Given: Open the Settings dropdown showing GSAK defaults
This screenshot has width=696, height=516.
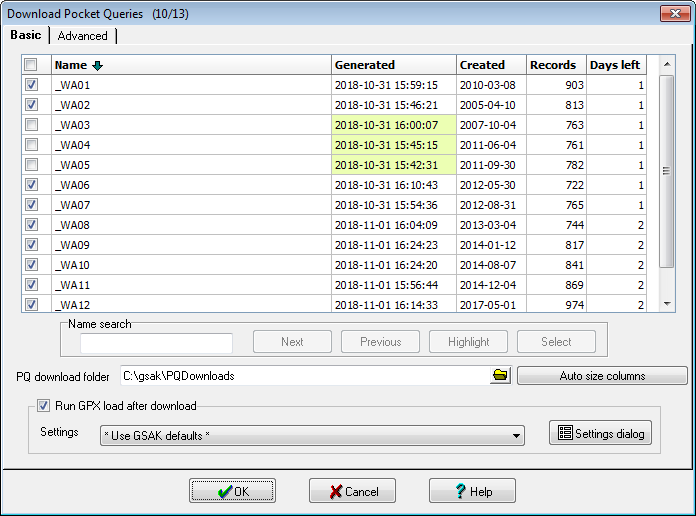Looking at the screenshot, I should 312,436.
